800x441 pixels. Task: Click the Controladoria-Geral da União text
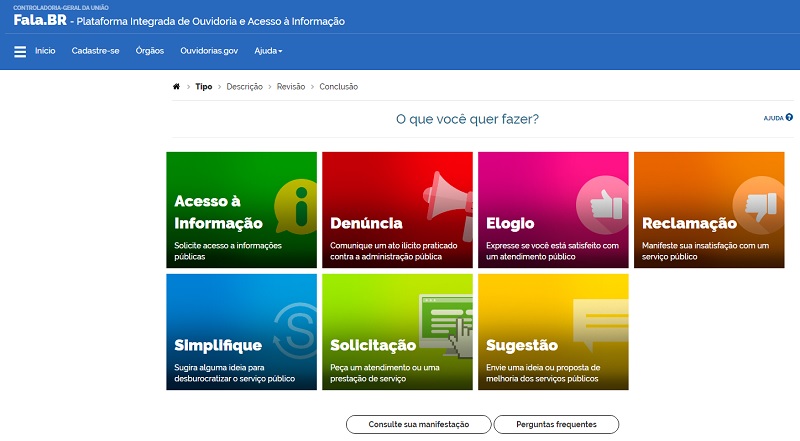(x=61, y=8)
